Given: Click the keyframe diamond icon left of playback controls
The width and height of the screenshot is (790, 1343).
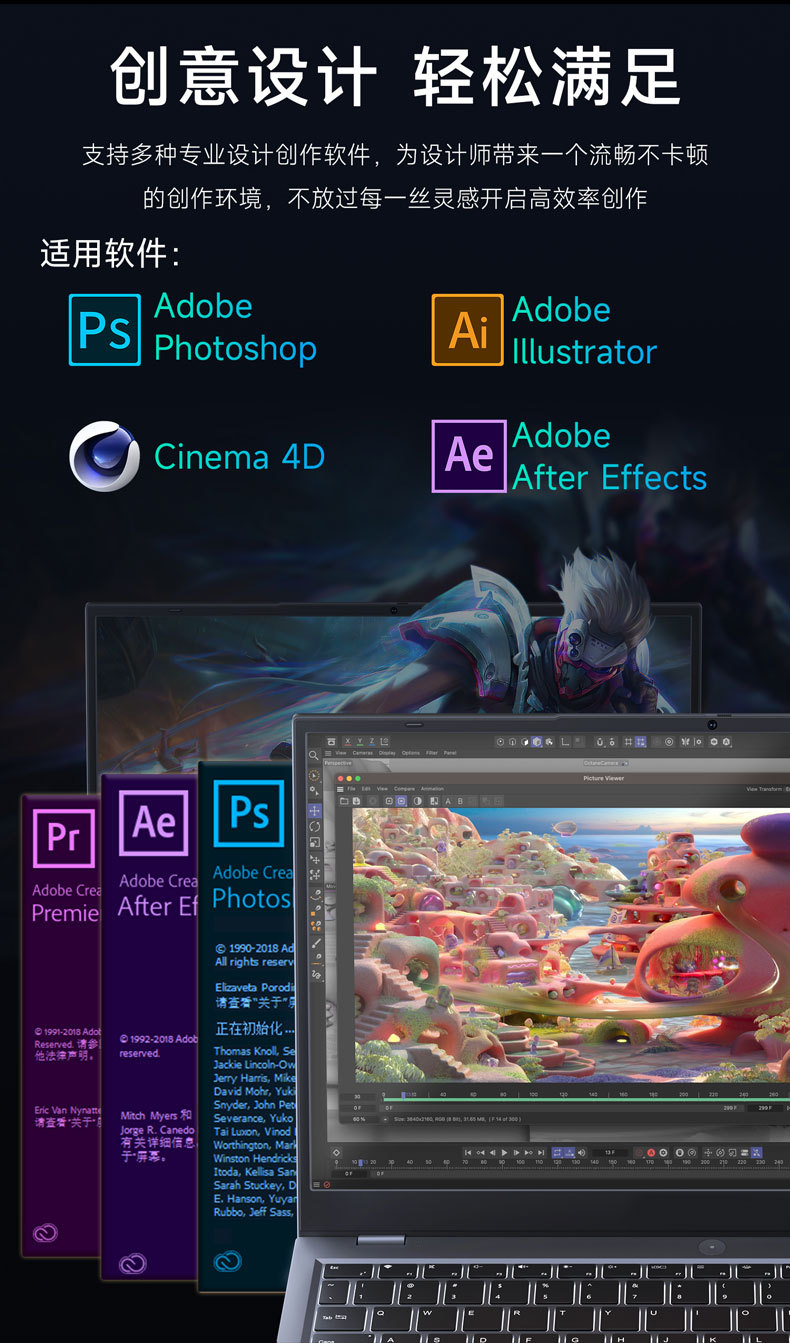Looking at the screenshot, I should pos(336,1153).
